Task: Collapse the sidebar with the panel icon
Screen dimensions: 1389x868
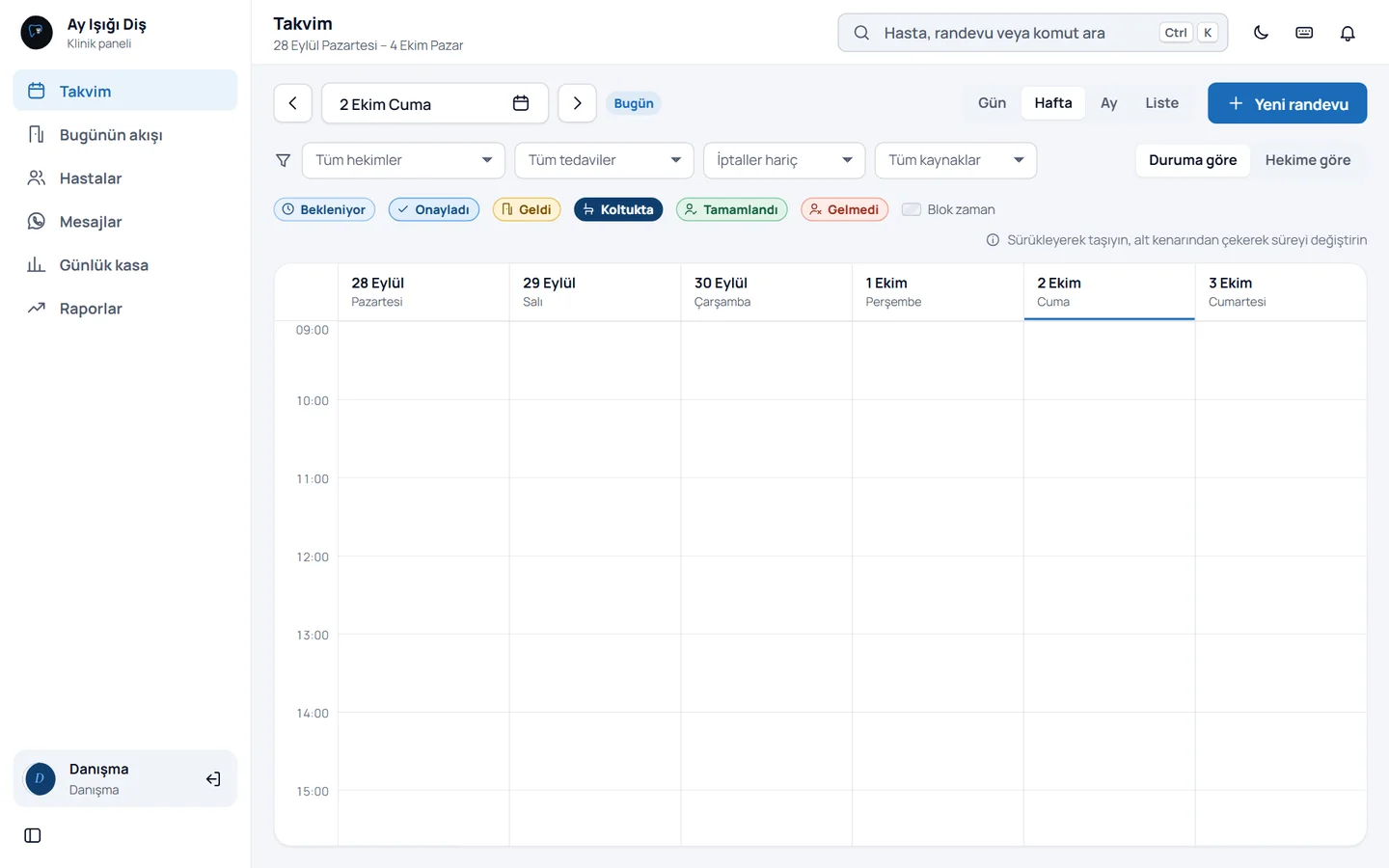Action: [x=33, y=835]
